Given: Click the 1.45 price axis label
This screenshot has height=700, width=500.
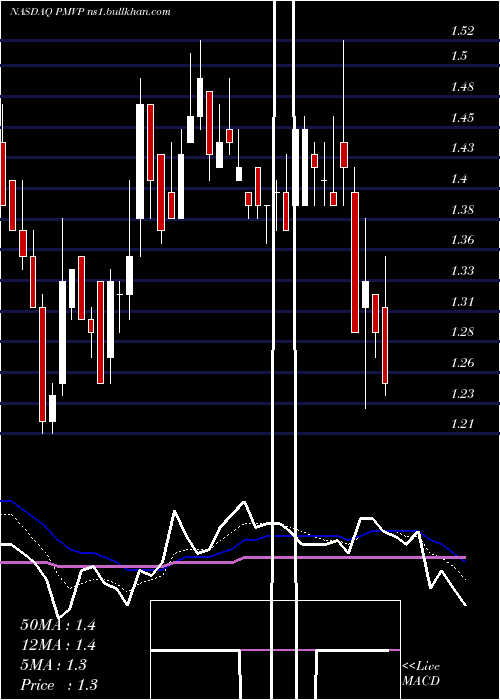Looking at the screenshot, I should pyautogui.click(x=462, y=118).
